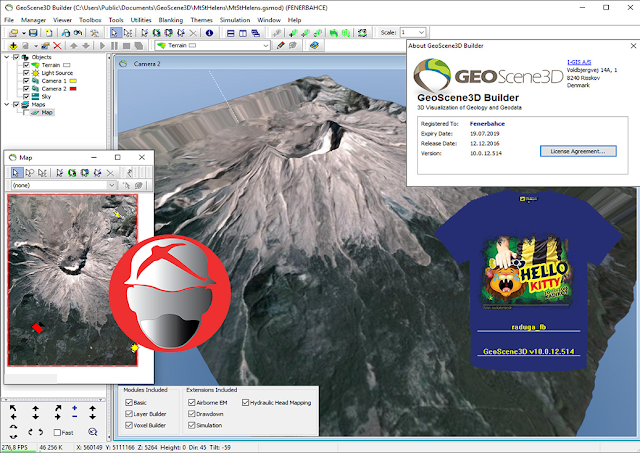The height and width of the screenshot is (453, 640).
Task: Toggle the Hydraulic Head Mapping checkbox
Action: click(x=245, y=403)
